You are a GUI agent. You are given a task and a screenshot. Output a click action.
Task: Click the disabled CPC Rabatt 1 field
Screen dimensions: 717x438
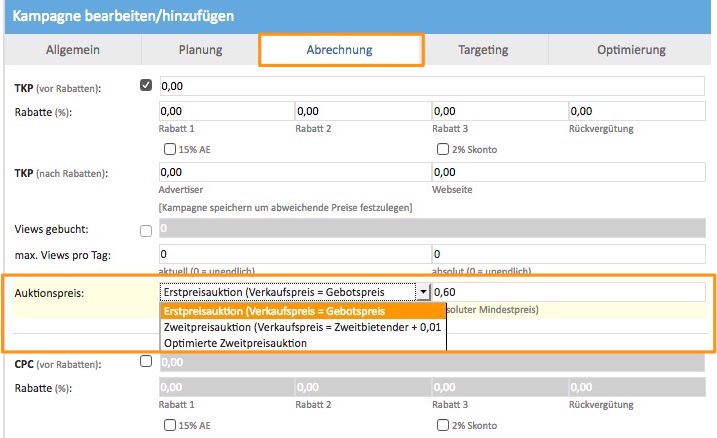(226, 387)
